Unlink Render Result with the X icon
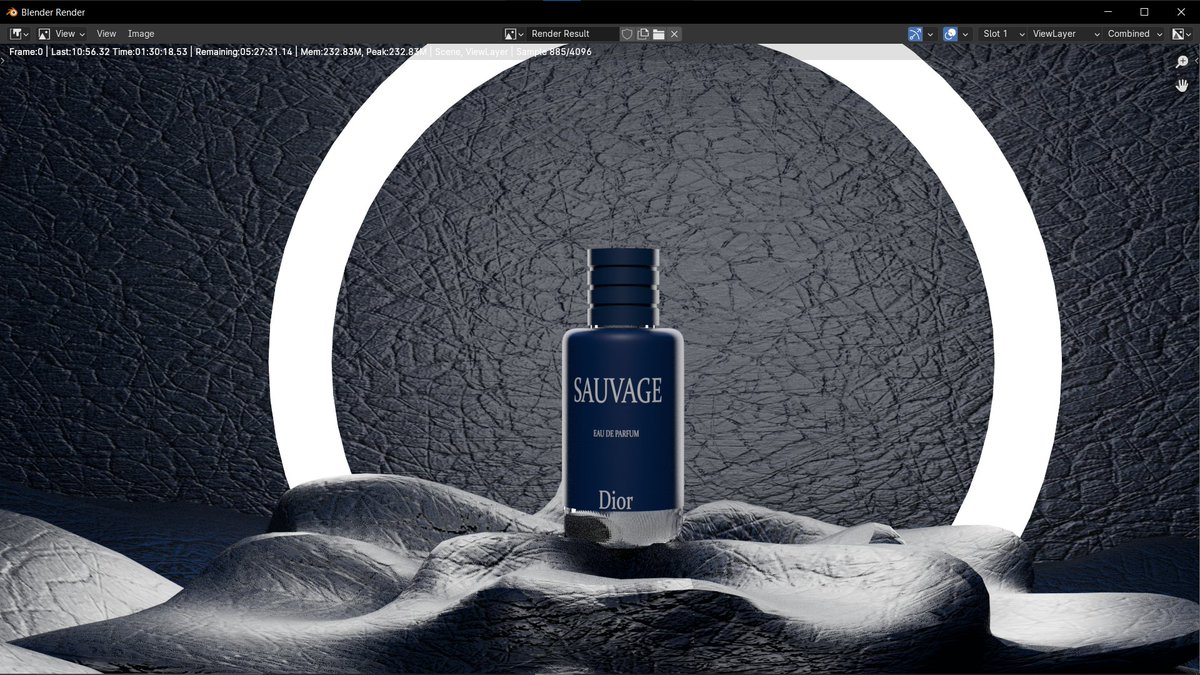This screenshot has height=675, width=1200. coord(675,34)
